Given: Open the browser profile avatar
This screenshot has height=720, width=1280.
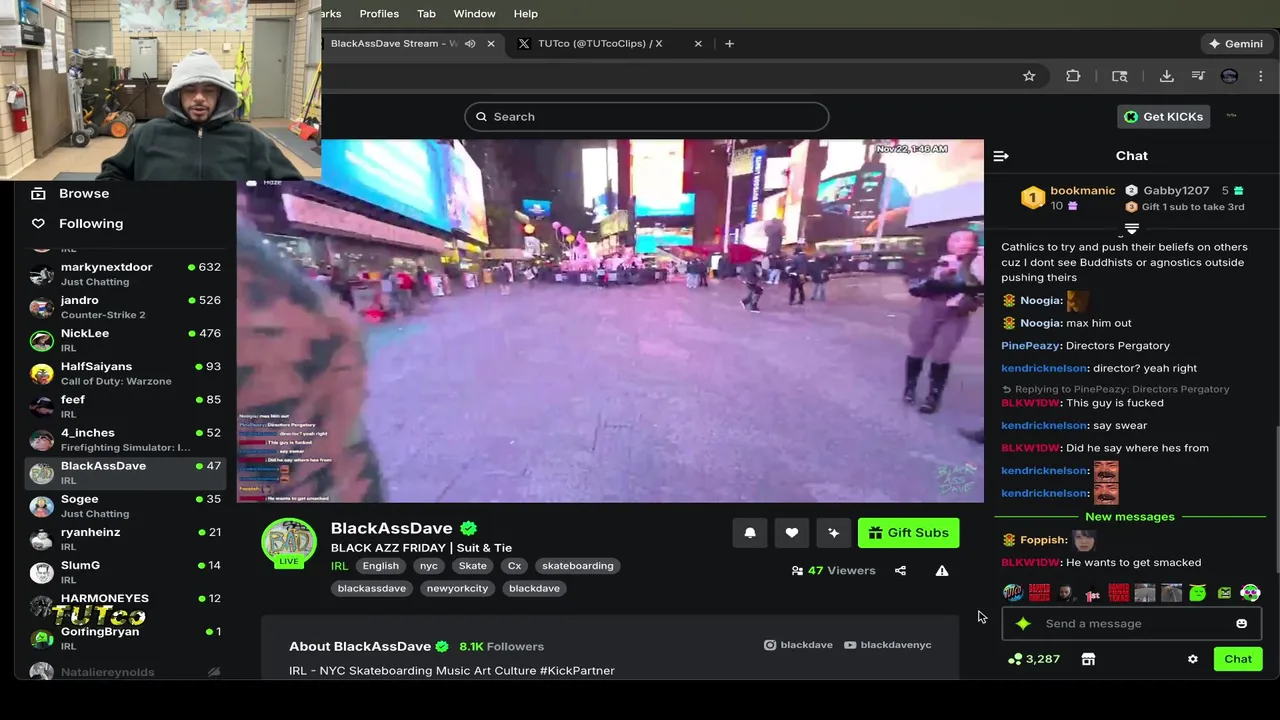Looking at the screenshot, I should 1230,76.
